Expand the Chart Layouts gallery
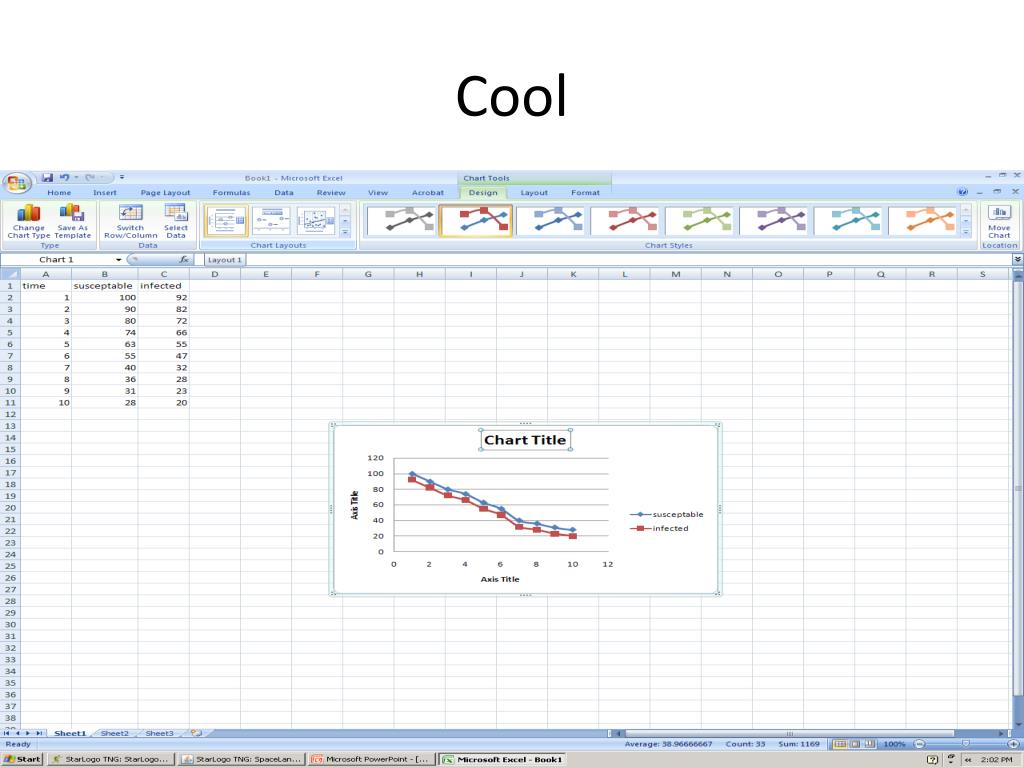This screenshot has width=1024, height=768. coord(345,232)
